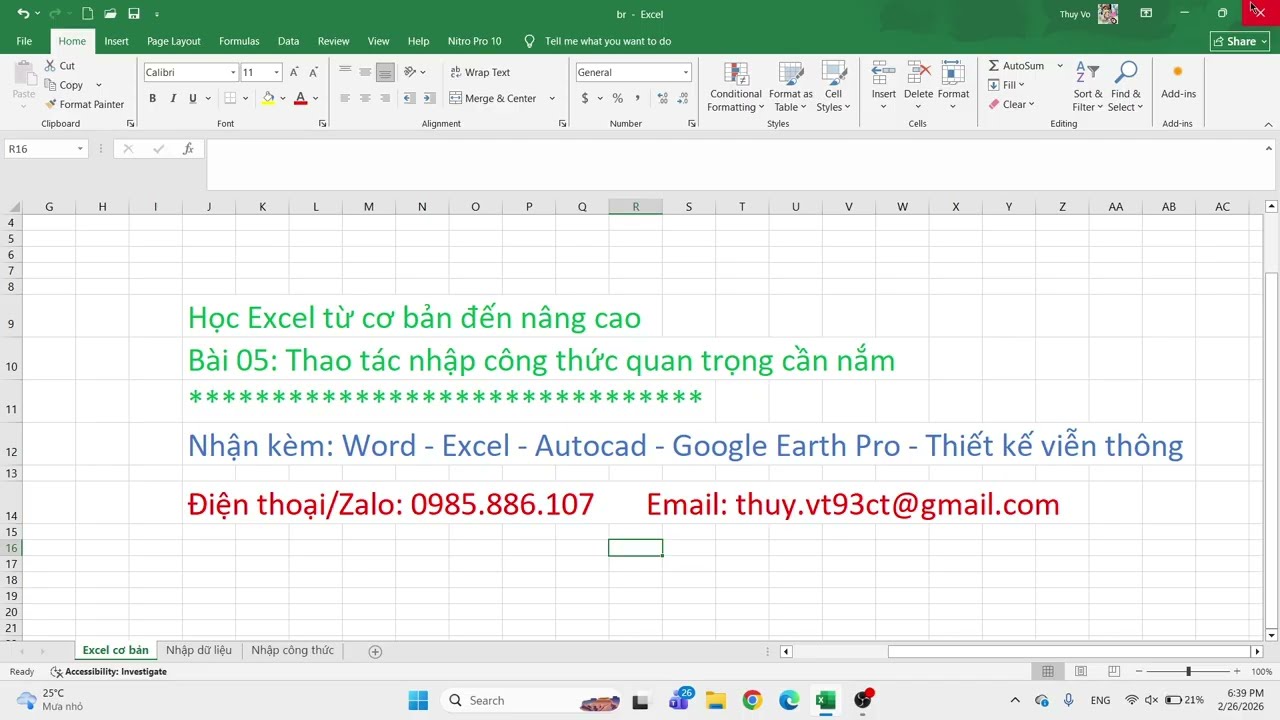Open Conditional Formatting
The width and height of the screenshot is (1280, 720).
(736, 87)
